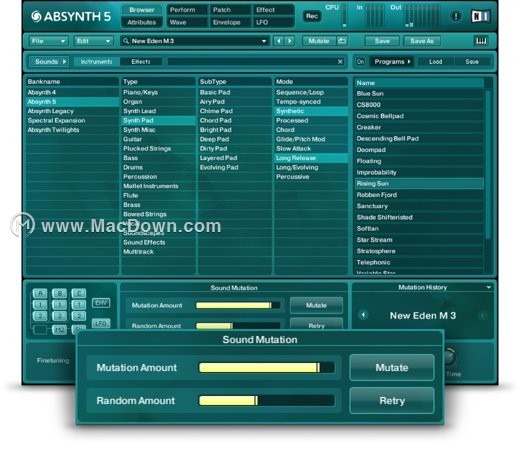
Task: Step back in Mutation History with left arrow
Action: (x=363, y=315)
